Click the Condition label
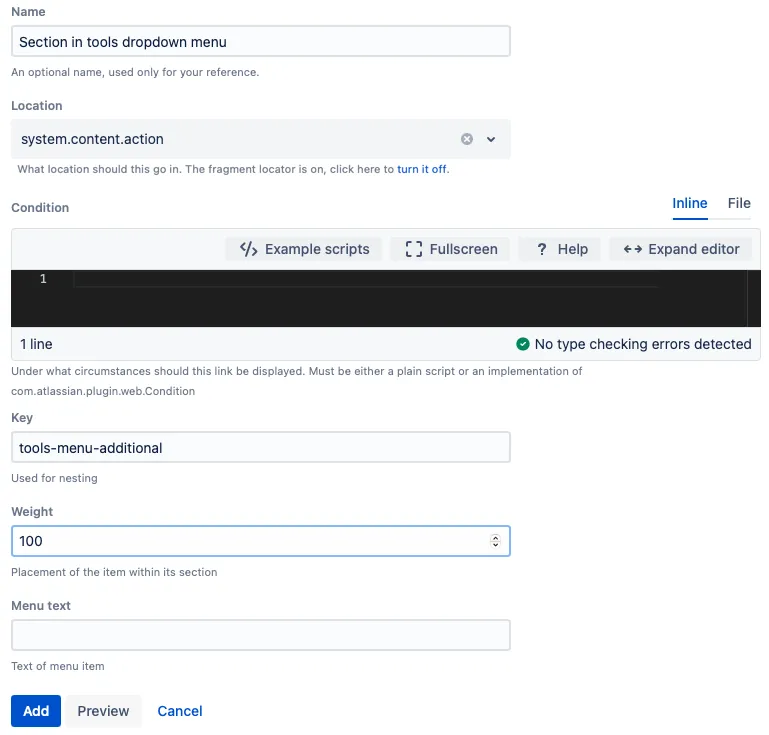The image size is (769, 735). click(40, 208)
